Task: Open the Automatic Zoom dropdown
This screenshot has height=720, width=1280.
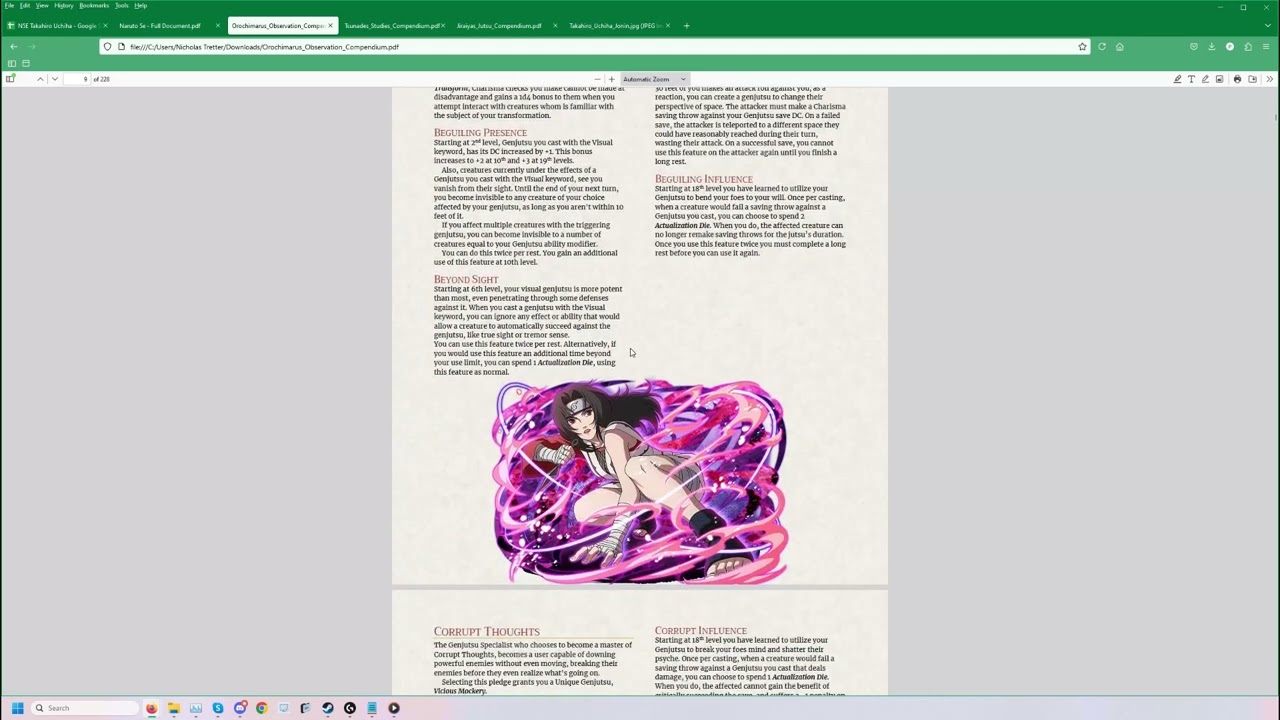Action: 654,79
